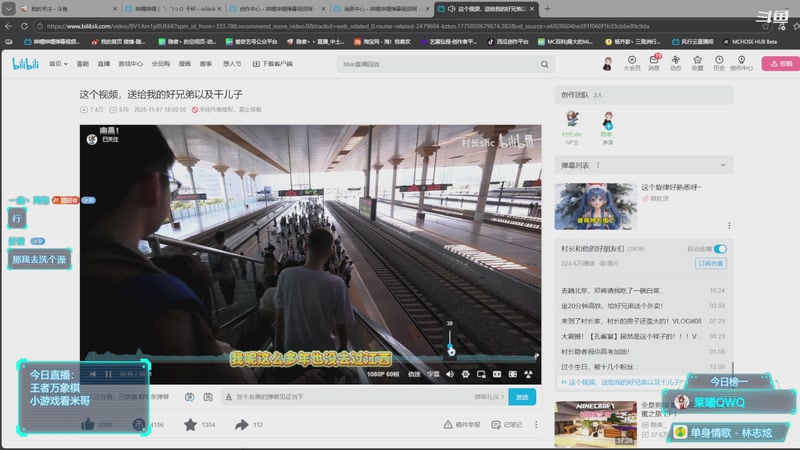This screenshot has width=800, height=450.
Task: Open the 收藏 favorites icon
Action: coord(697,63)
